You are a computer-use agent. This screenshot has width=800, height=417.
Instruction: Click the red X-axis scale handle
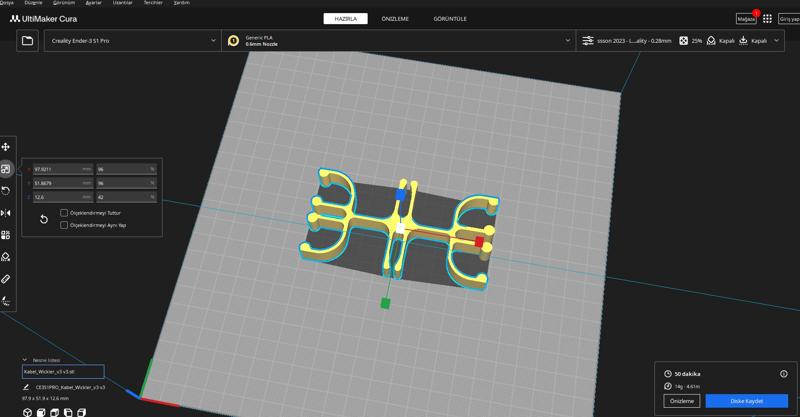point(479,241)
